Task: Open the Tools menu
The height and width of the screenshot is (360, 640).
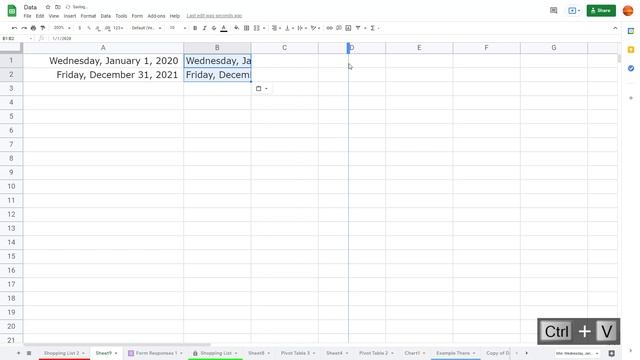Action: (x=121, y=16)
